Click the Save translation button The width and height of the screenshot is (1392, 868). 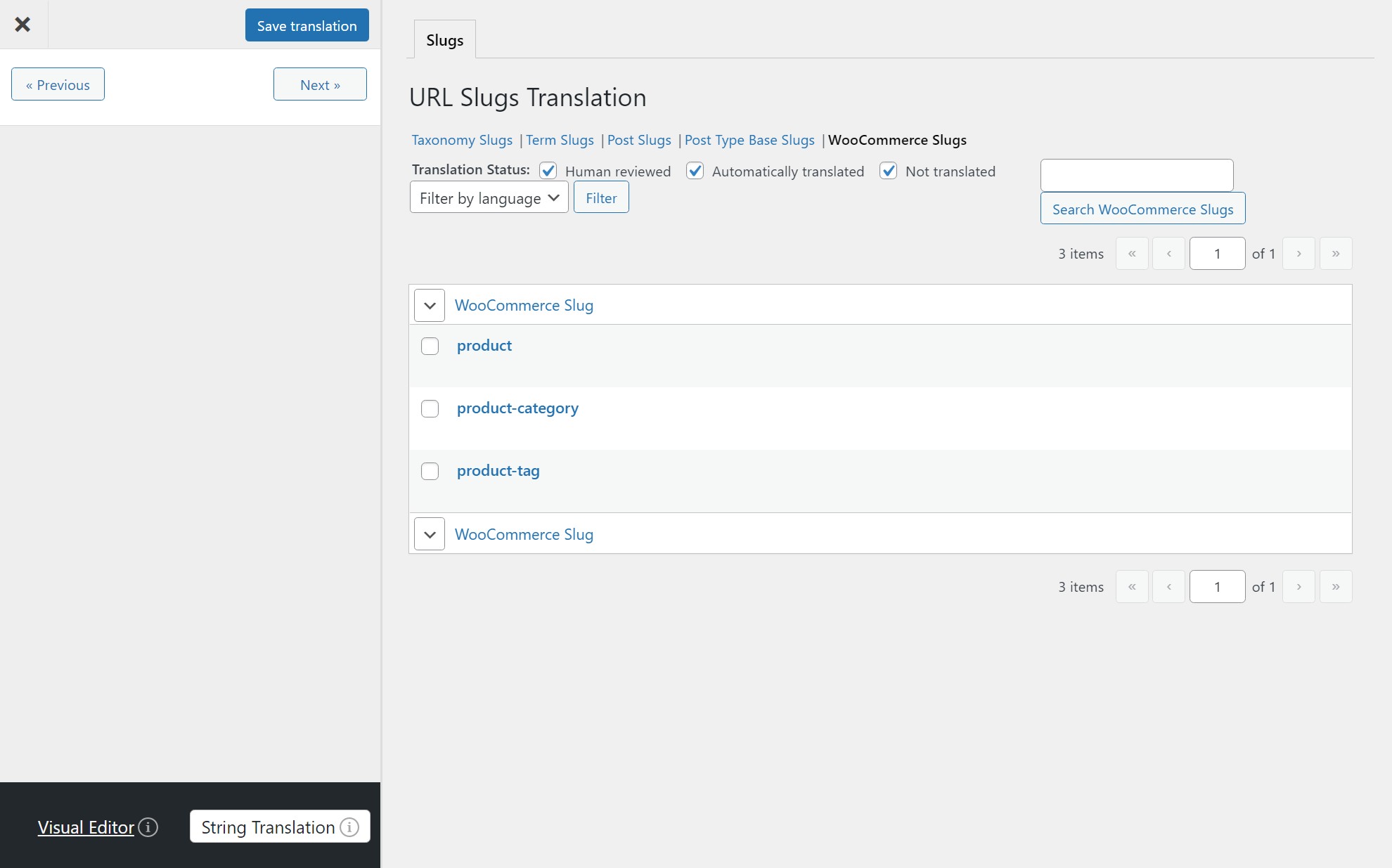(307, 25)
